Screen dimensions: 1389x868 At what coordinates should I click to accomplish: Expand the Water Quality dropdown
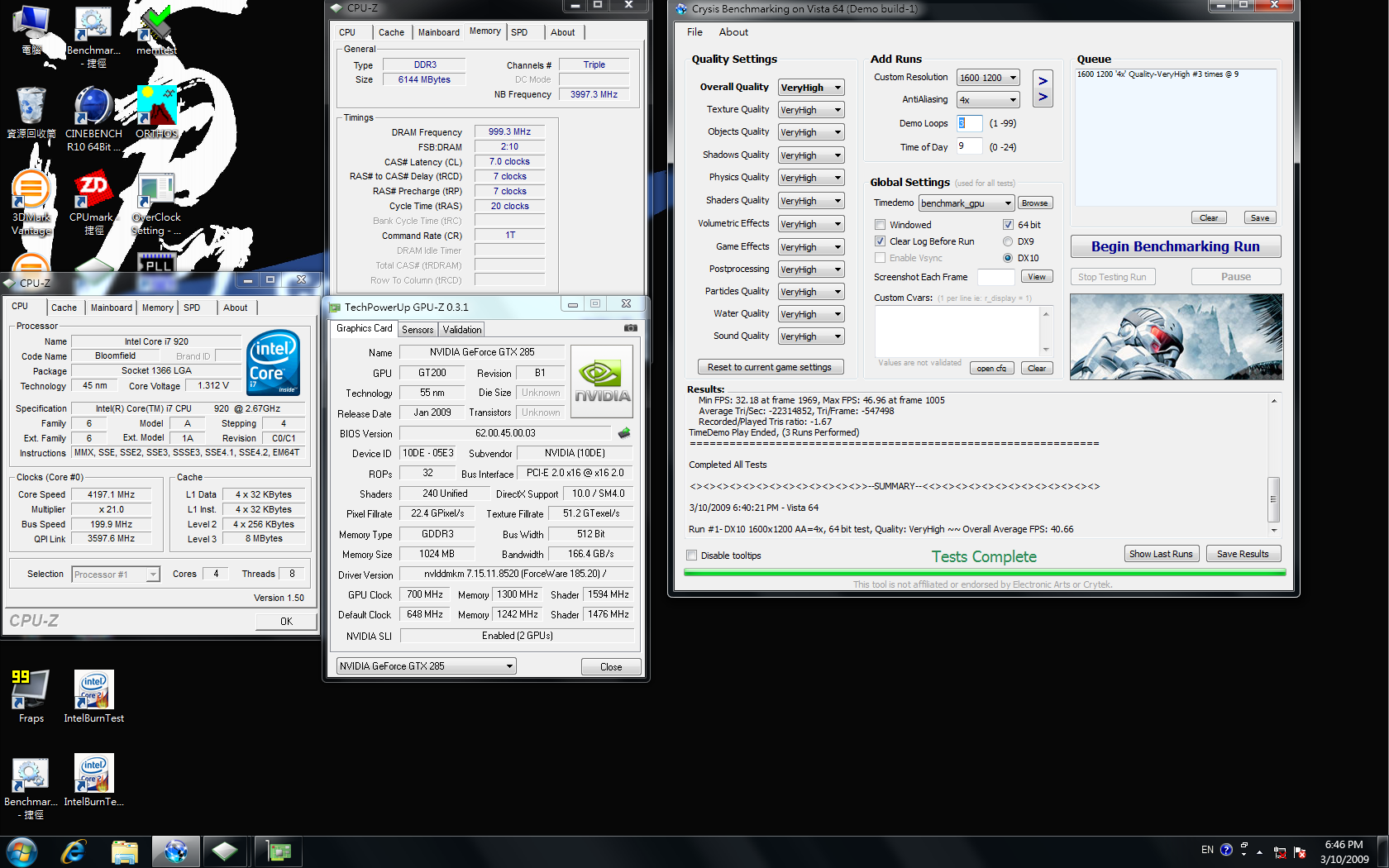pyautogui.click(x=811, y=314)
